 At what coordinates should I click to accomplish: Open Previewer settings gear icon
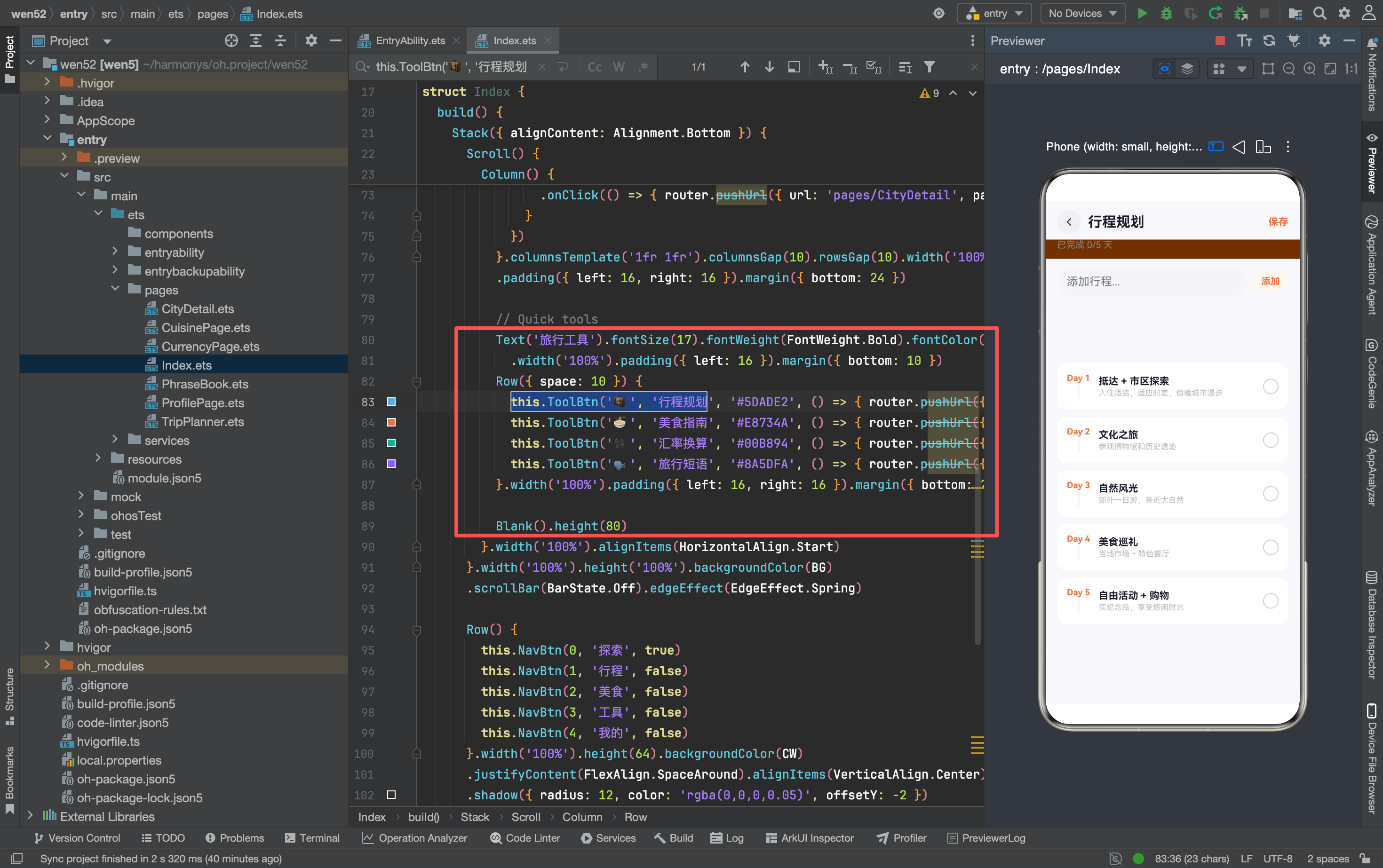(x=1324, y=41)
